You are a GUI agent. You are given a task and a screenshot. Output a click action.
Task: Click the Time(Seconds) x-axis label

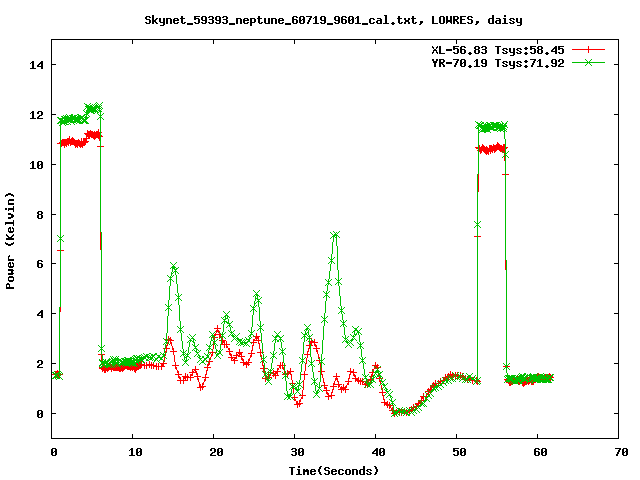(x=333, y=471)
